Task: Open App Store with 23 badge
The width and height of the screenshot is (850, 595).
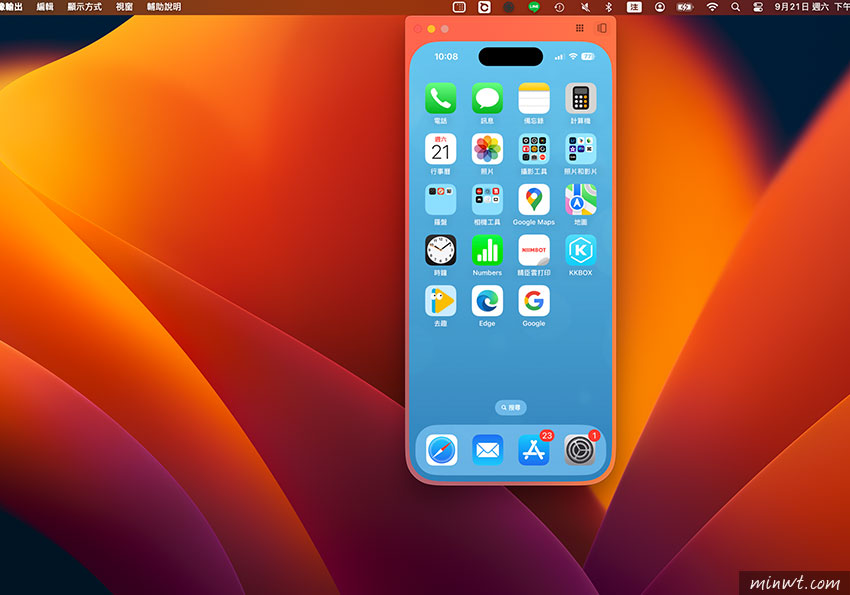Action: click(x=534, y=450)
